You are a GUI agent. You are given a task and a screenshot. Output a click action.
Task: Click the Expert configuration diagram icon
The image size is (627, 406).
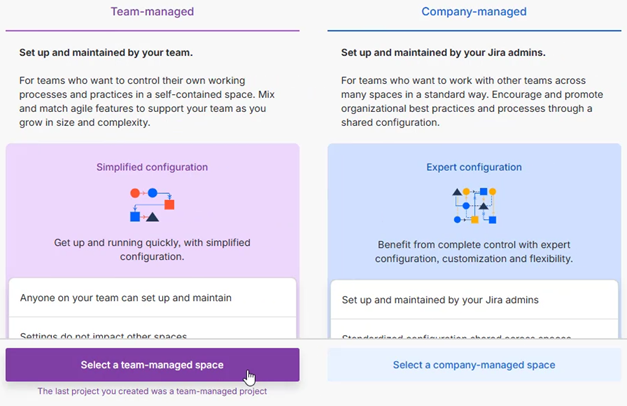(x=474, y=204)
